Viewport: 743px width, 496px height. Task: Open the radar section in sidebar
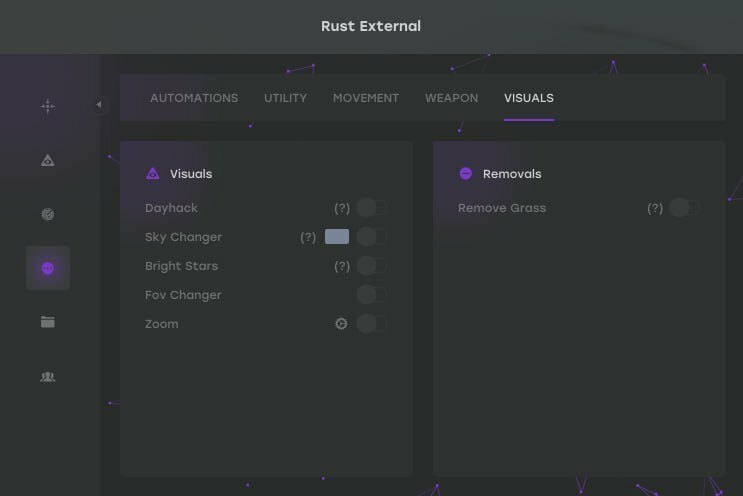pyautogui.click(x=47, y=214)
